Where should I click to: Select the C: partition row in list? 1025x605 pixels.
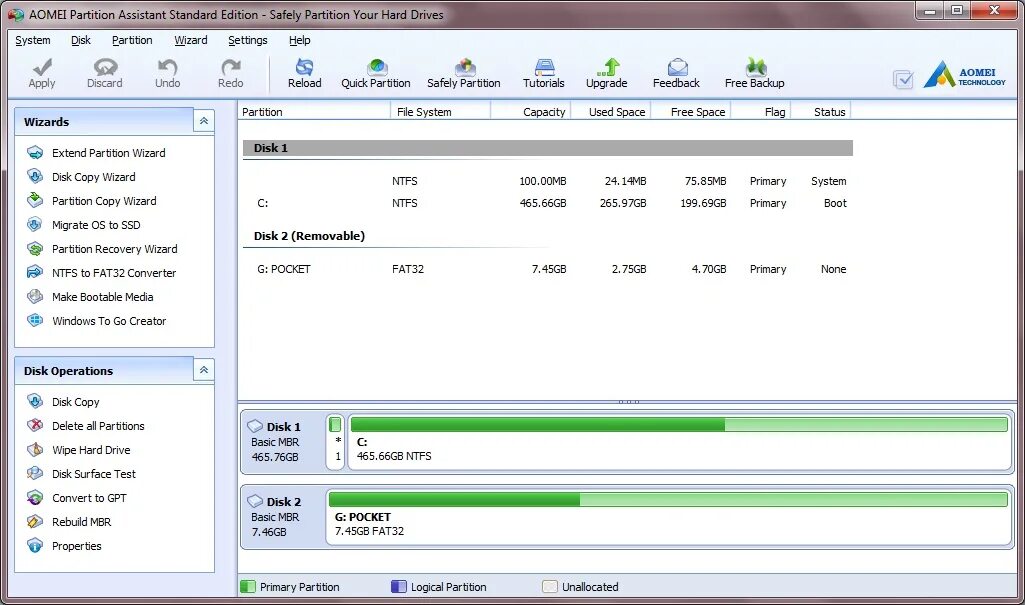(548, 203)
